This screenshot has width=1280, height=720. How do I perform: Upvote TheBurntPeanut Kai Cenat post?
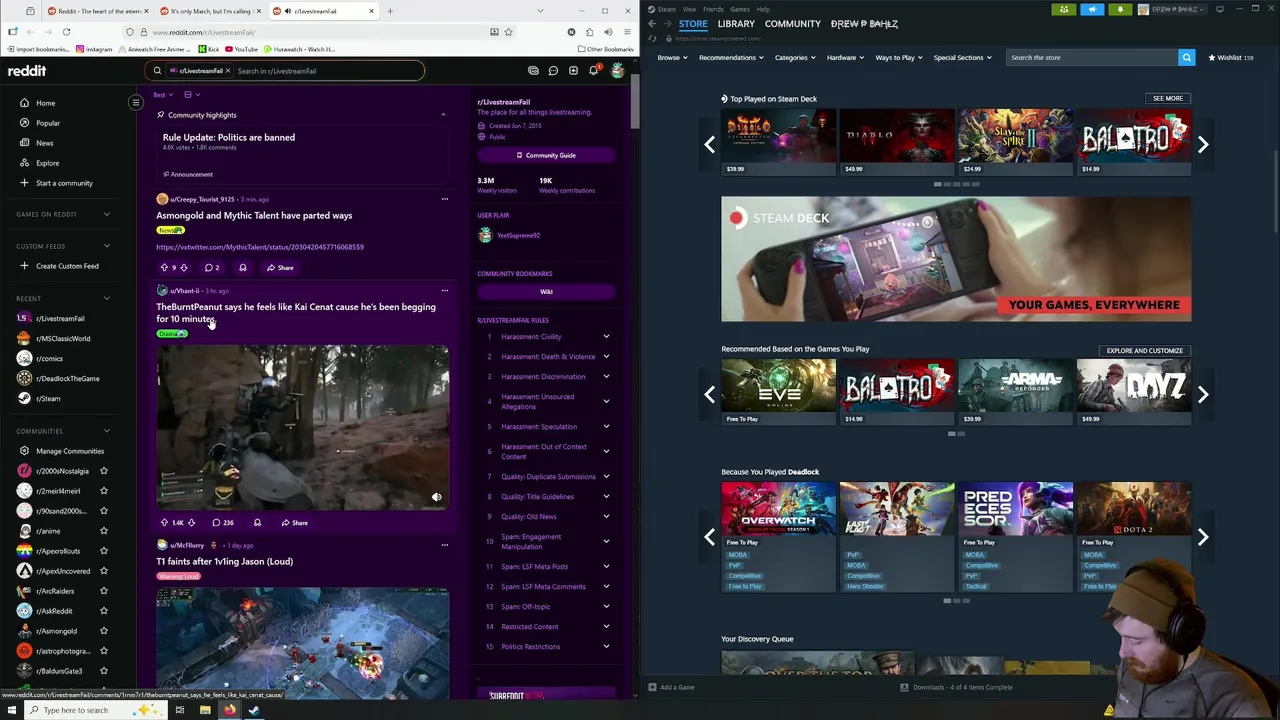164,523
